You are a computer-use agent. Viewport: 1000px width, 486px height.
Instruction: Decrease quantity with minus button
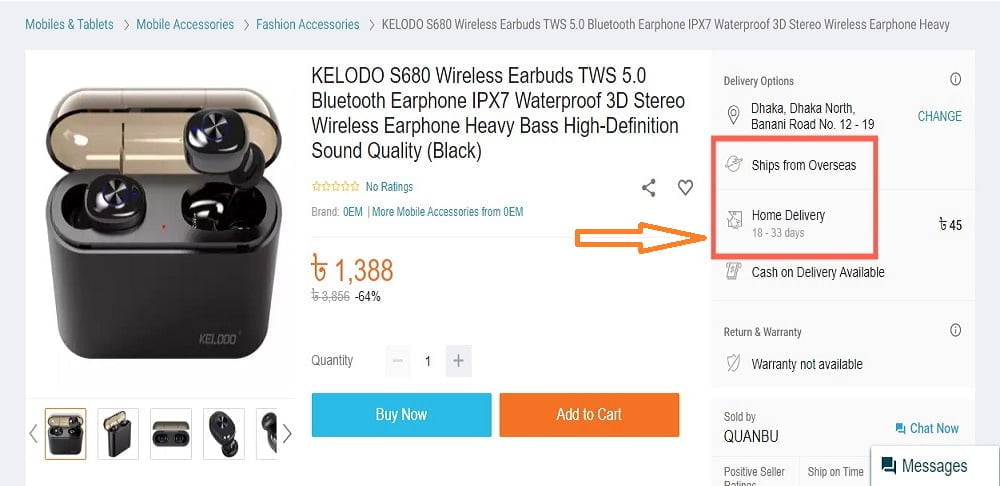[398, 361]
